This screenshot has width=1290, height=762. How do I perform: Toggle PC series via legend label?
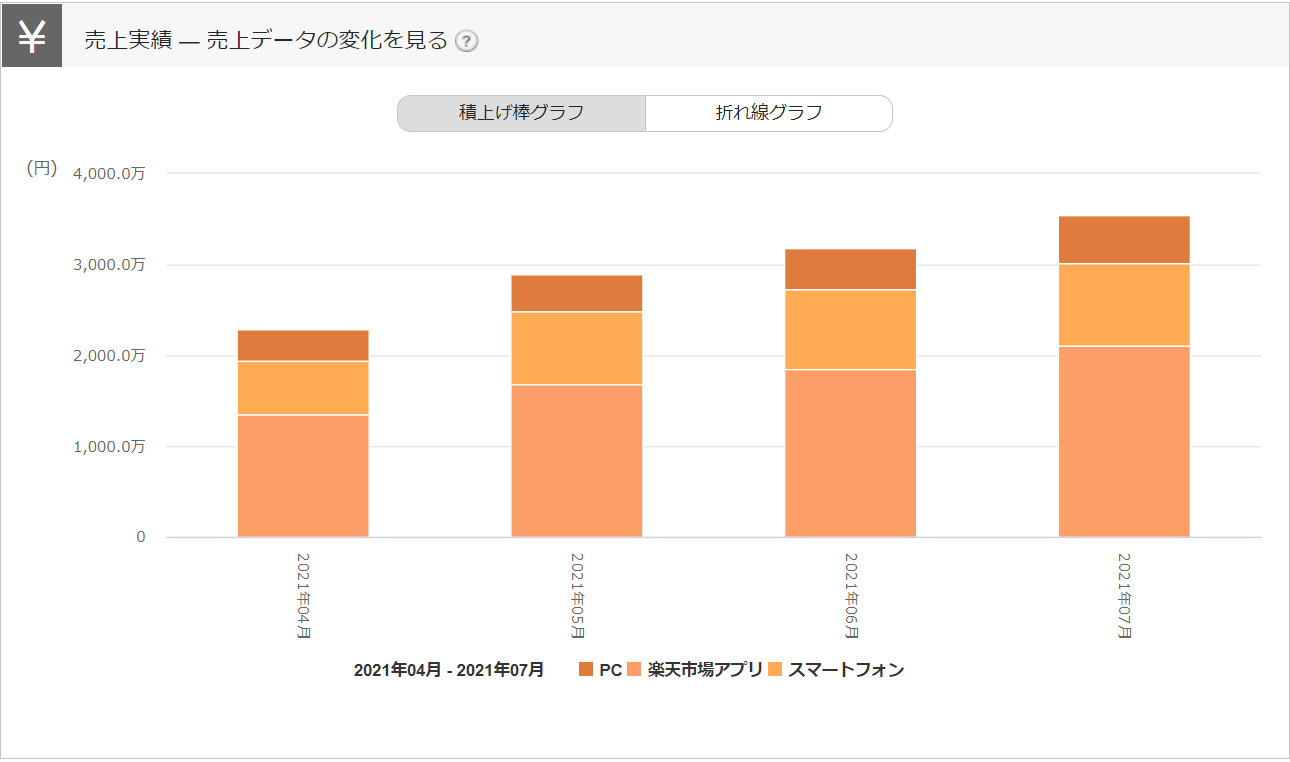click(x=610, y=670)
